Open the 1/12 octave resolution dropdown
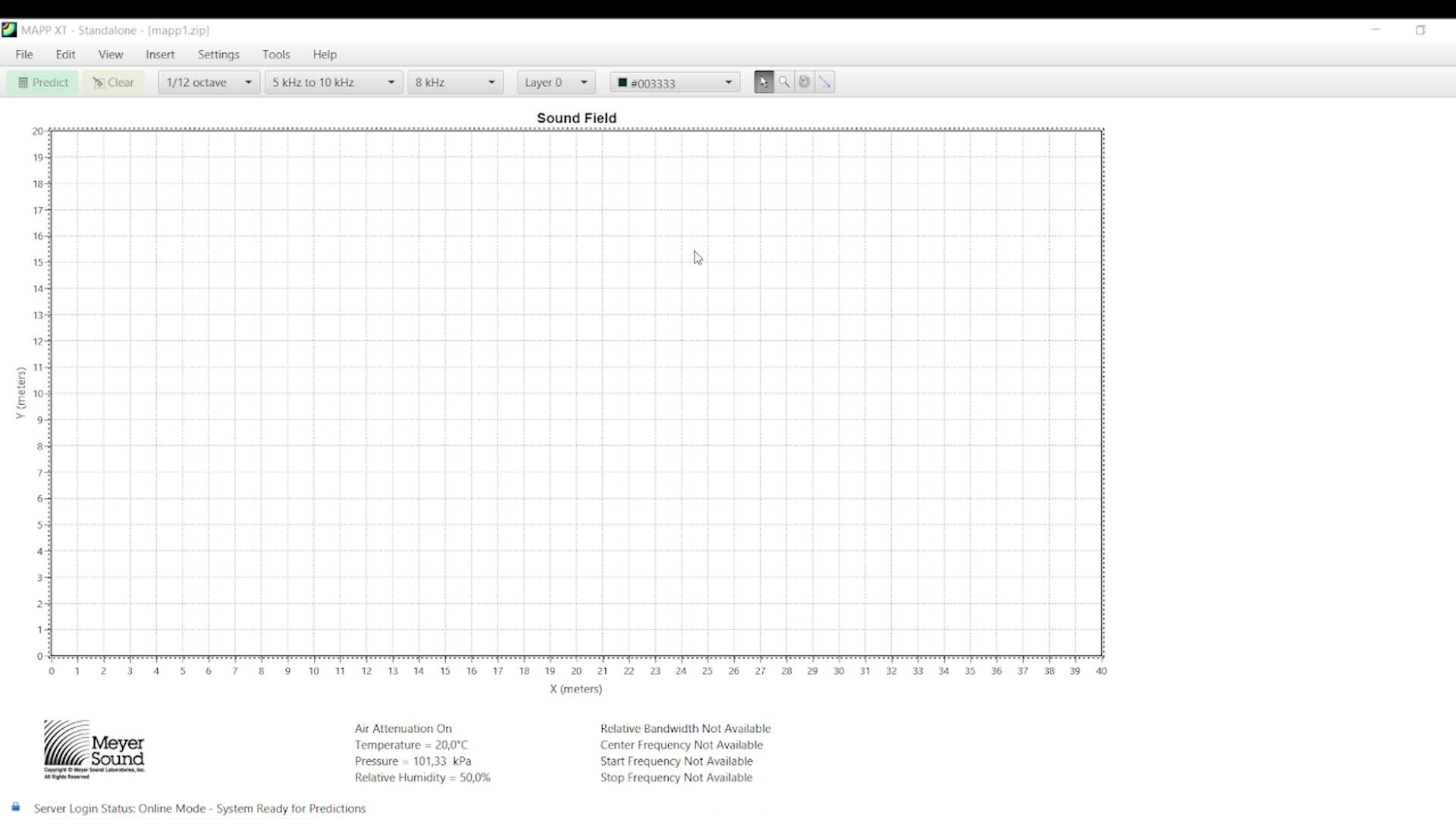Viewport: 1456px width, 819px height. coord(209,82)
